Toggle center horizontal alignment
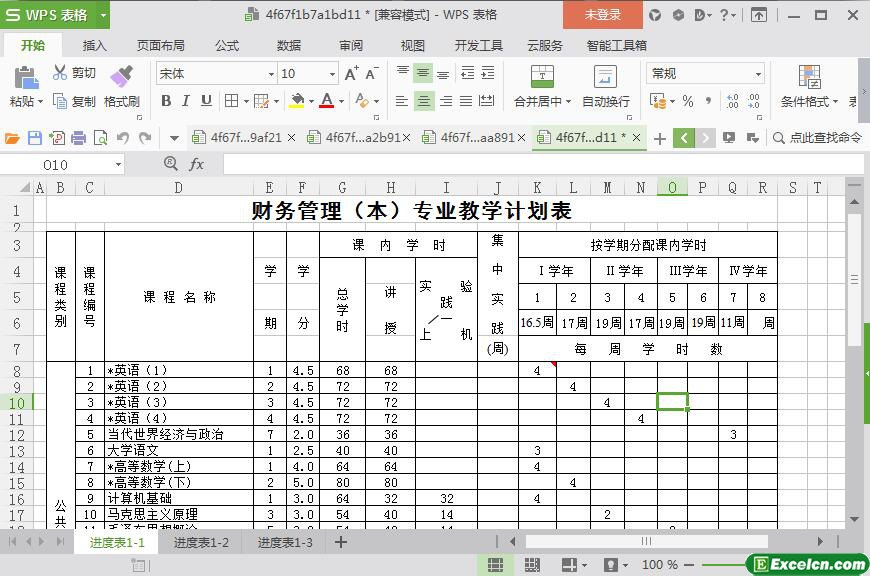This screenshot has height=576, width=870. click(423, 101)
